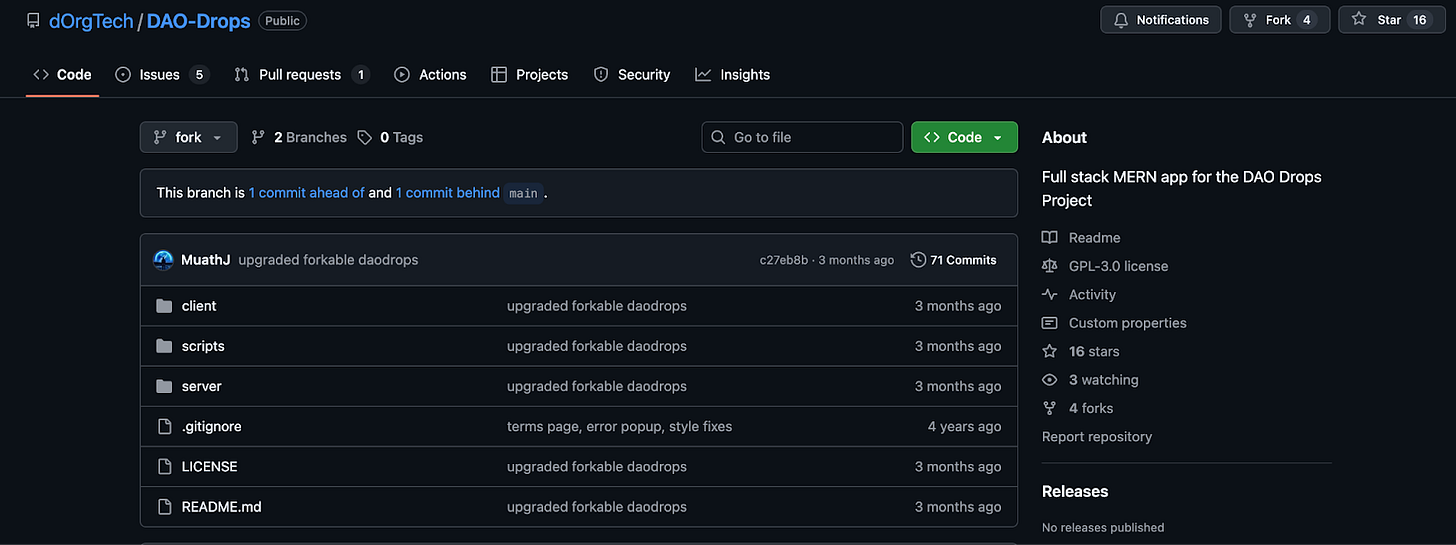Image resolution: width=1456 pixels, height=545 pixels.
Task: Open the server folder
Action: [202, 386]
